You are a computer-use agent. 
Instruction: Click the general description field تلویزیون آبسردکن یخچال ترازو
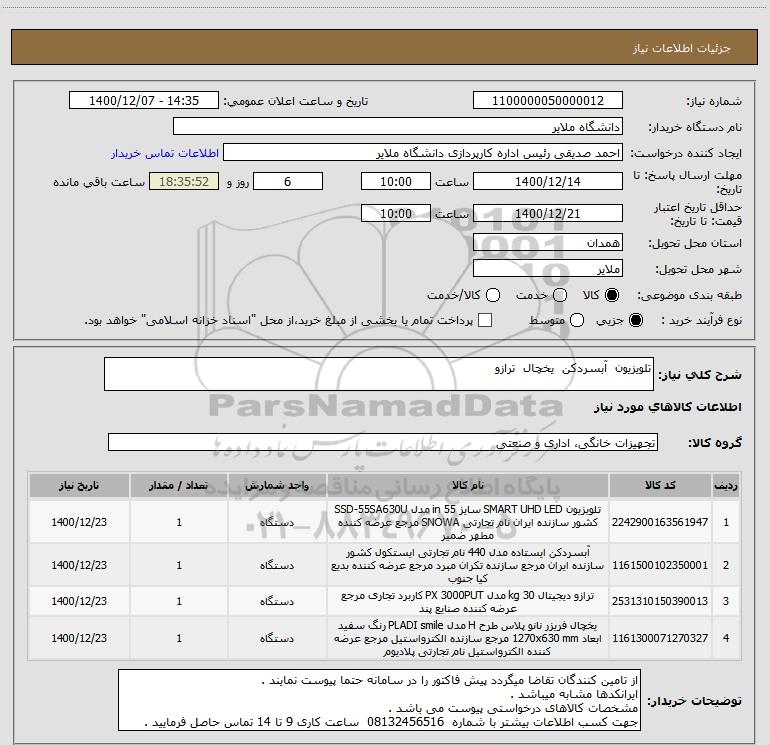pos(379,374)
